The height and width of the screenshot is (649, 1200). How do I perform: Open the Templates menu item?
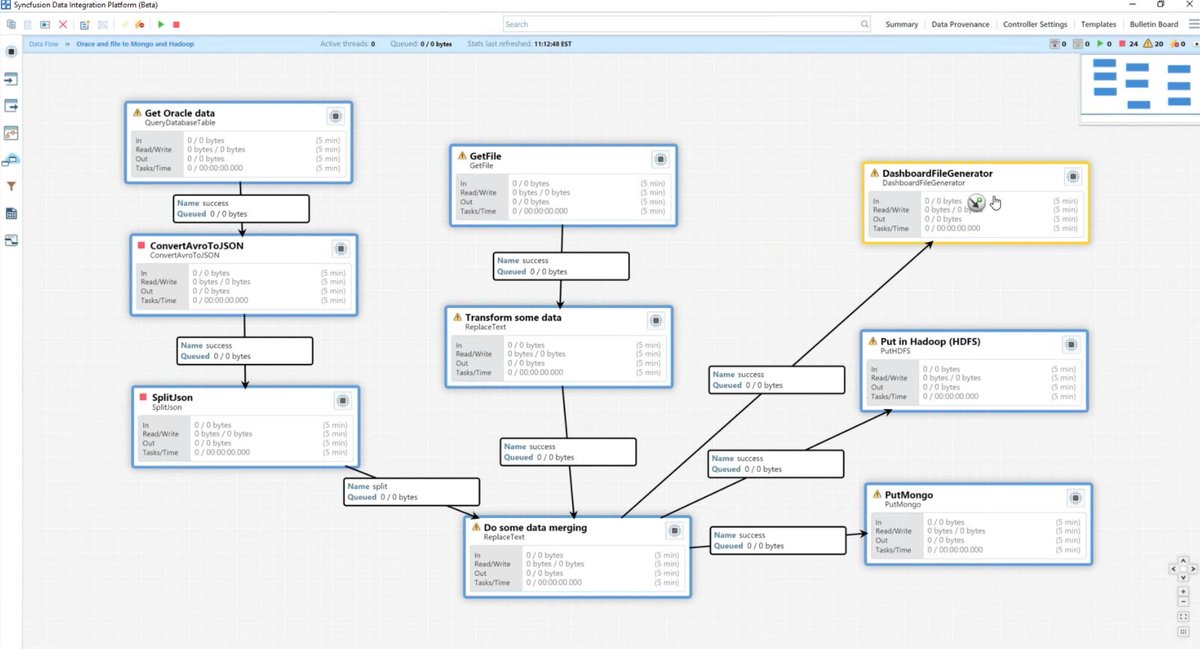(x=1099, y=24)
